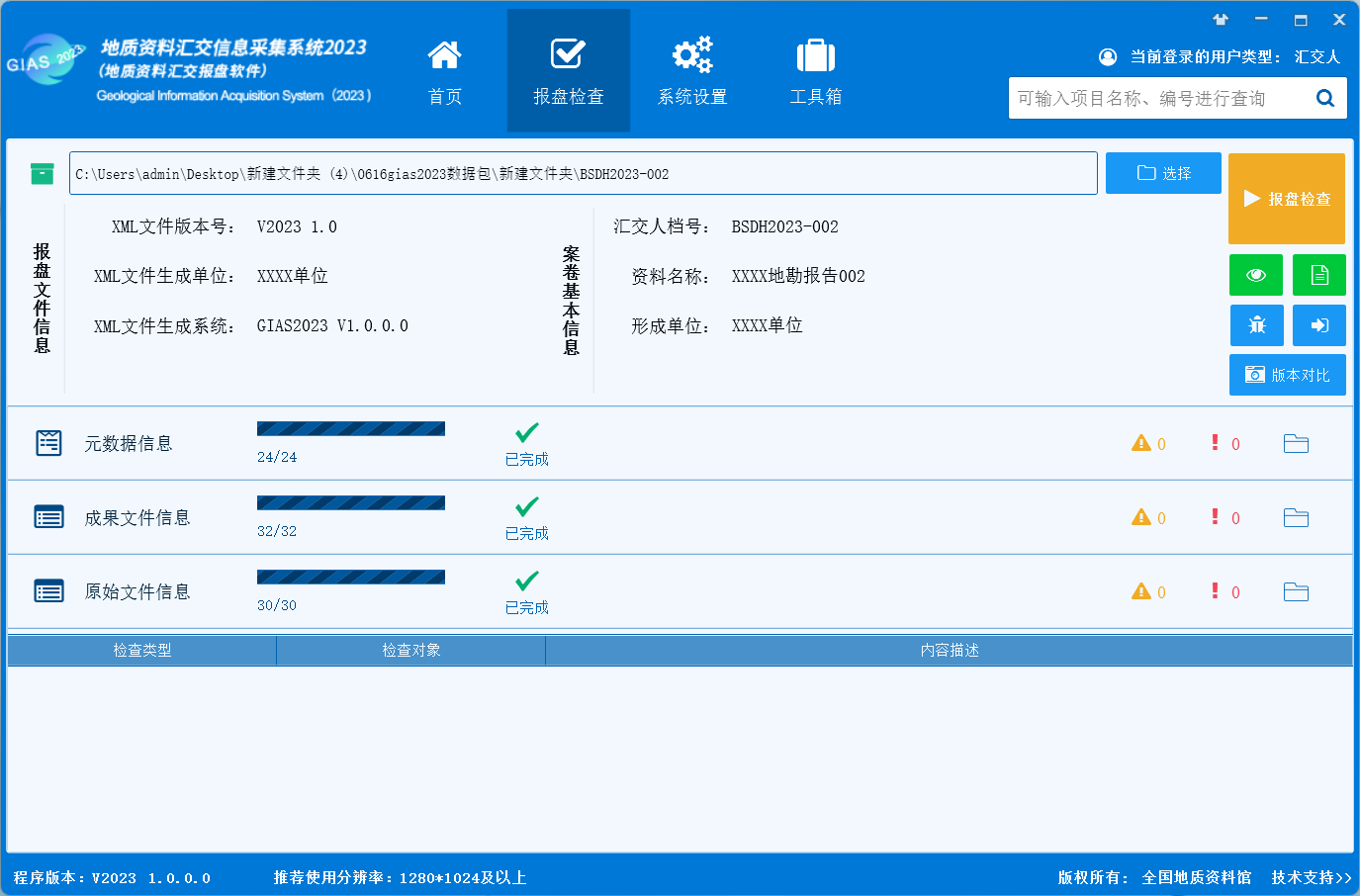Click 已完成 status under 元数据信息
This screenshot has width=1360, height=896.
tap(527, 459)
